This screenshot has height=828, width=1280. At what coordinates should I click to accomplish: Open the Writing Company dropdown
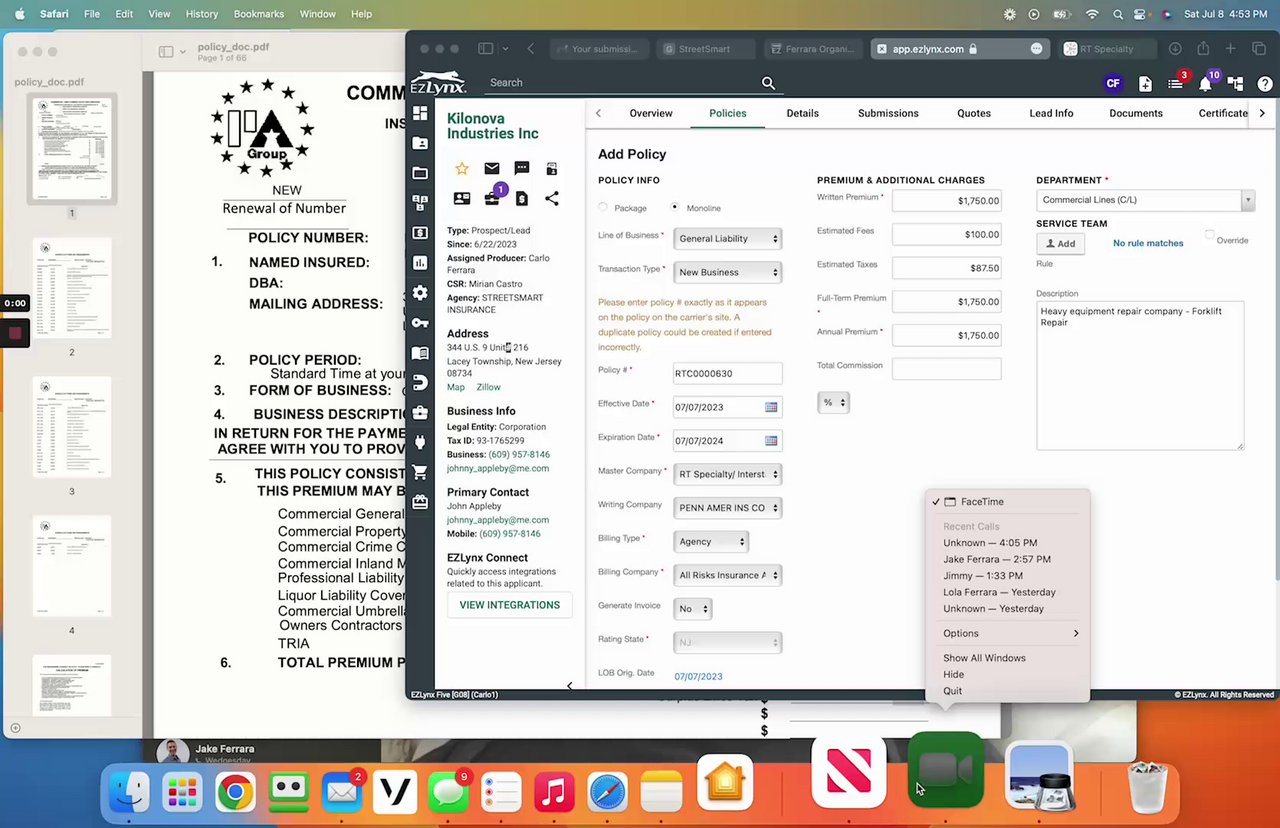pos(727,508)
